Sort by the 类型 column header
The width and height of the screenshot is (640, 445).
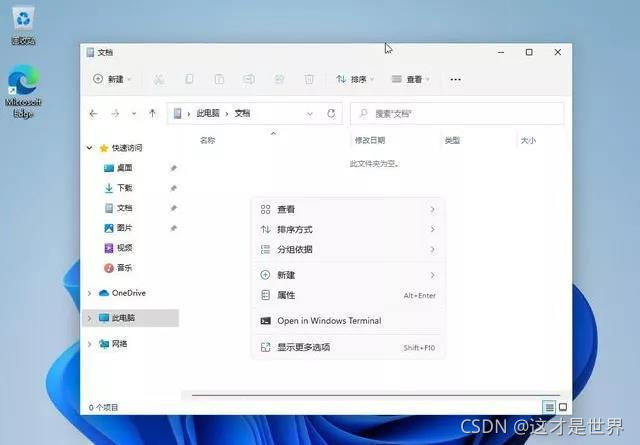click(x=452, y=140)
